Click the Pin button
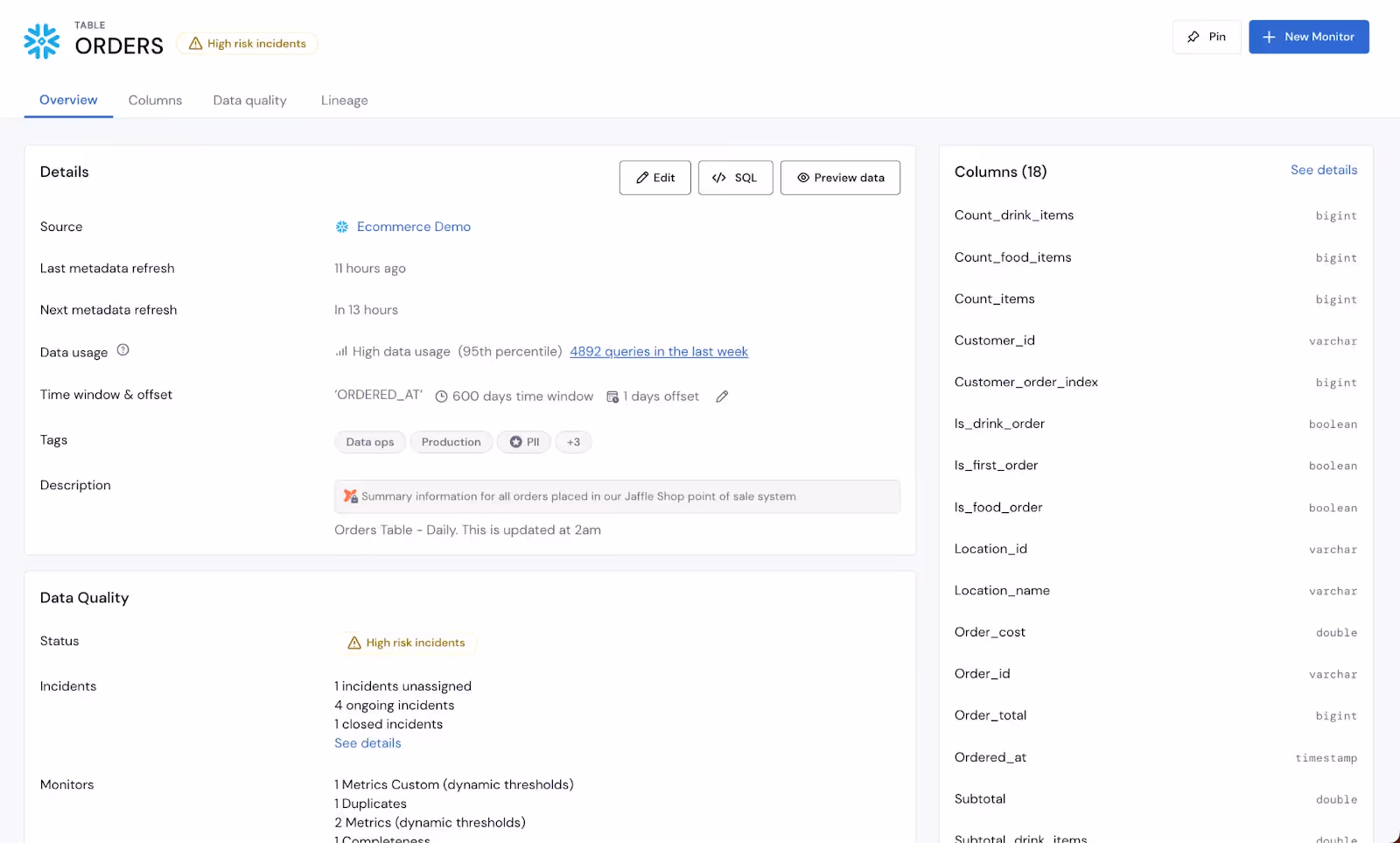The image size is (1400, 843). coord(1207,37)
